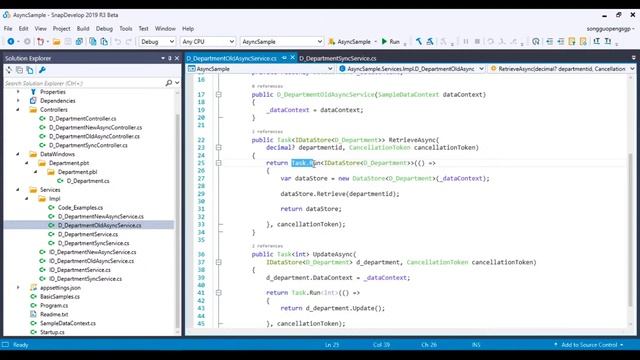Click the Increase Indent toolbar icon
640x360 pixels.
560,42
